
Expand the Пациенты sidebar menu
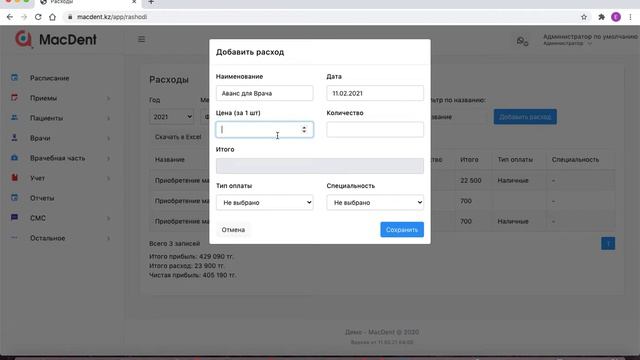[x=61, y=118]
